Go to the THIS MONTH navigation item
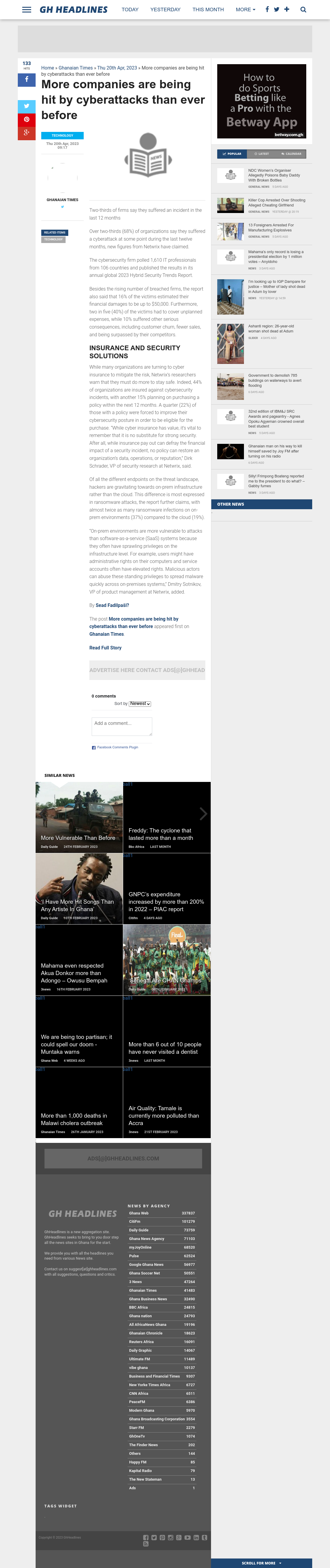The width and height of the screenshot is (330, 1568). (x=208, y=10)
